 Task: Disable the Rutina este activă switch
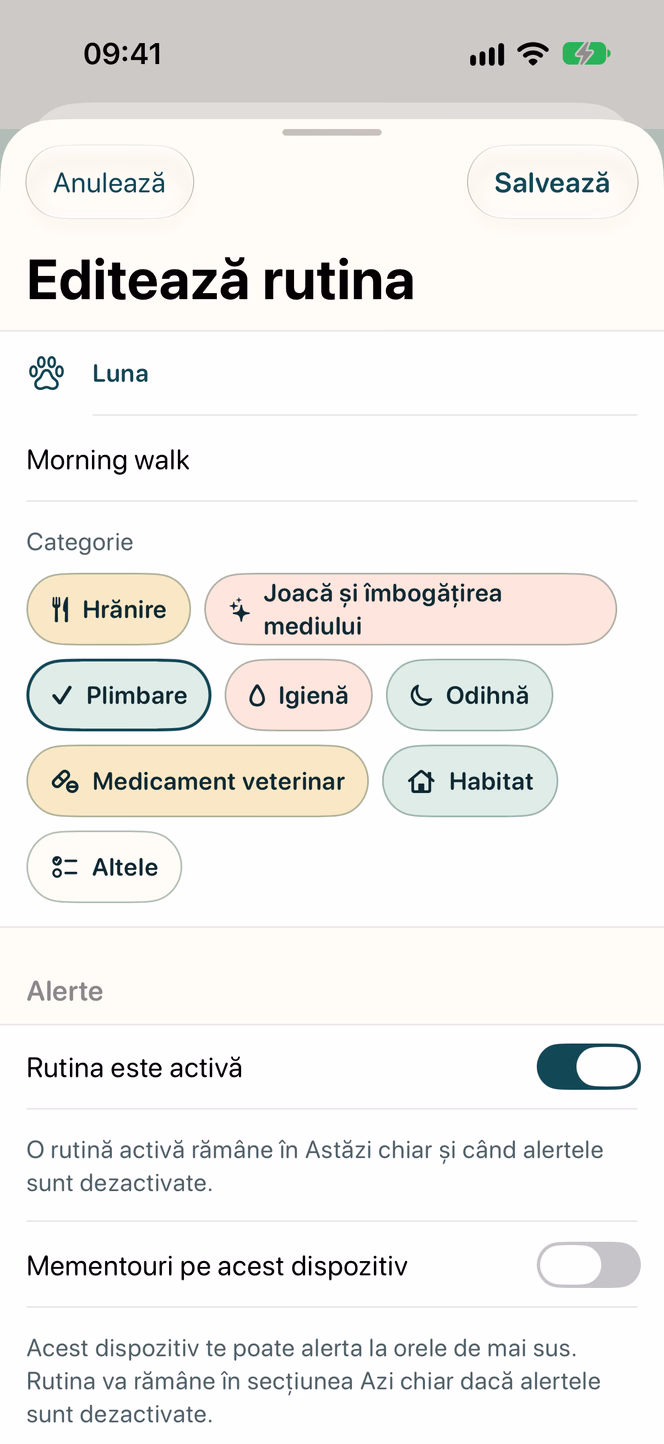[588, 1067]
